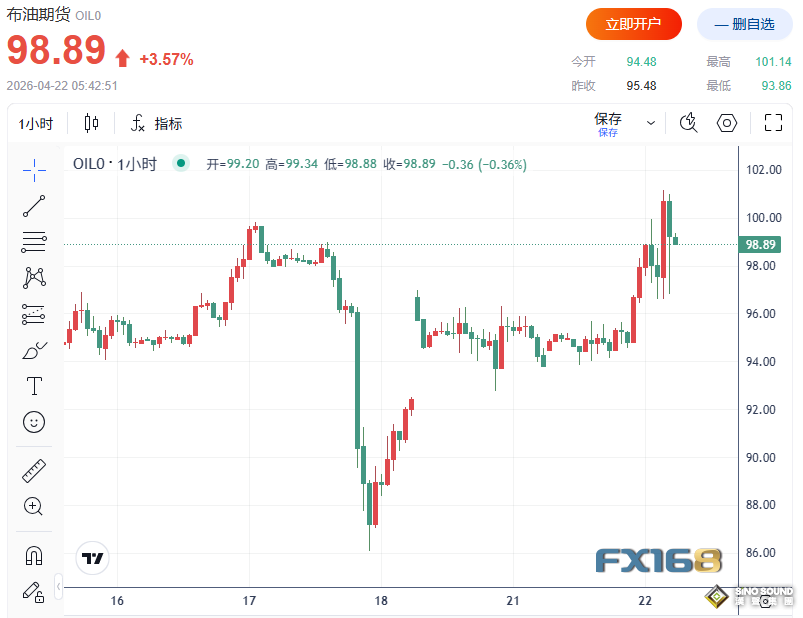Click the 98.89 price label on axis
The height and width of the screenshot is (618, 803).
[x=761, y=245]
